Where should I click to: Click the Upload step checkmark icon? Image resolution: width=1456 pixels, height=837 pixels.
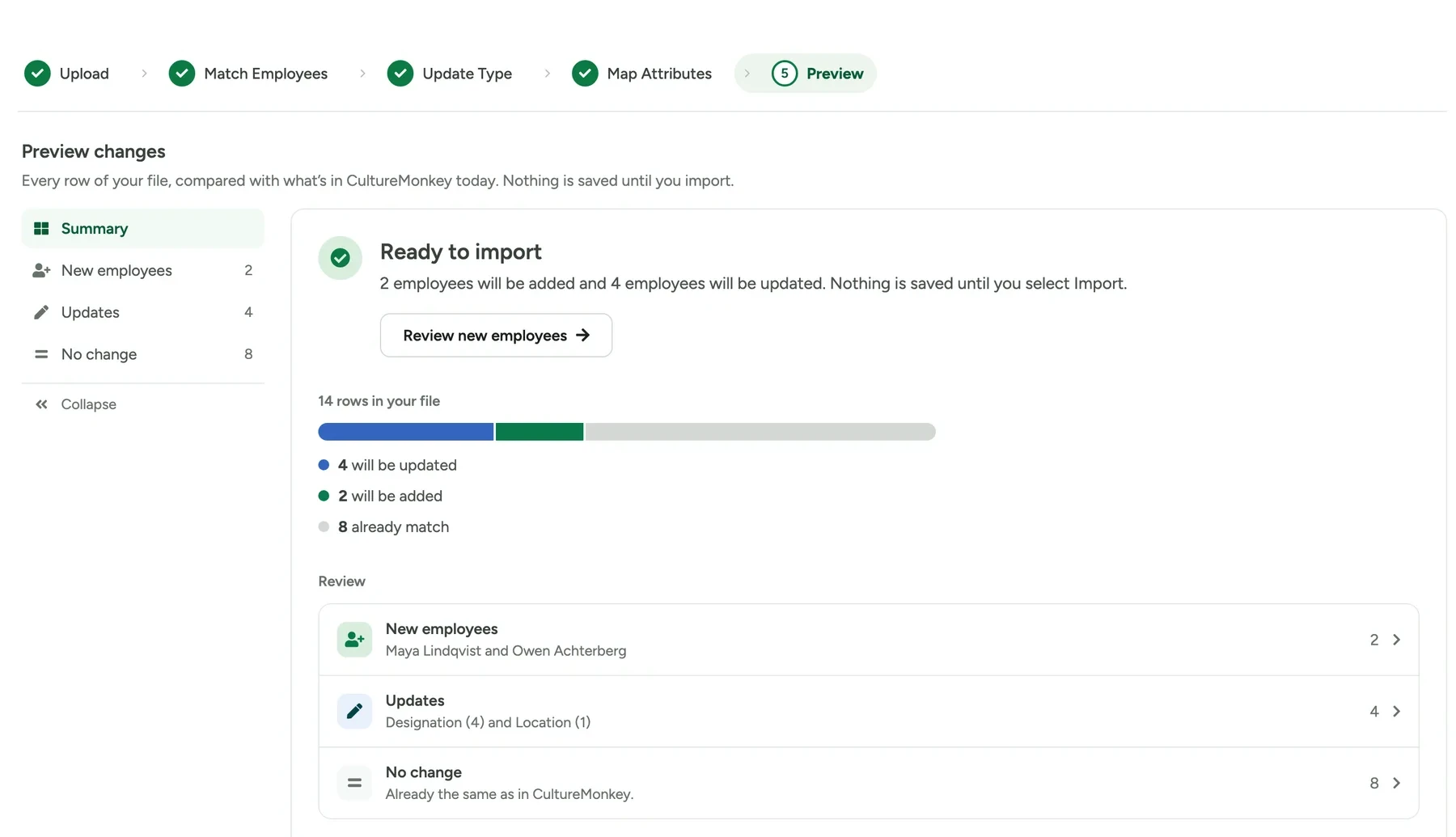click(37, 74)
